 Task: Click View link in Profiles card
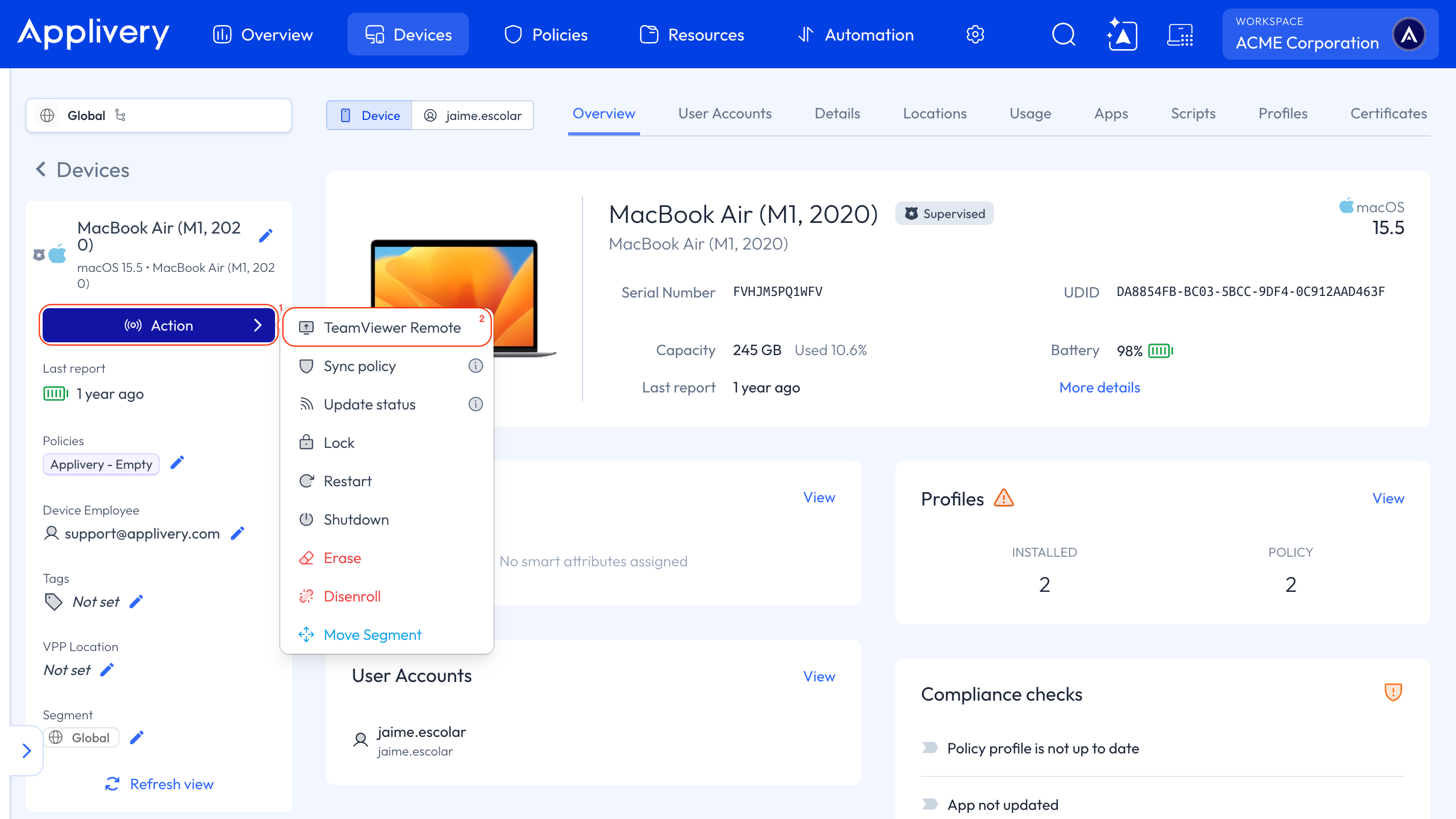point(1388,499)
